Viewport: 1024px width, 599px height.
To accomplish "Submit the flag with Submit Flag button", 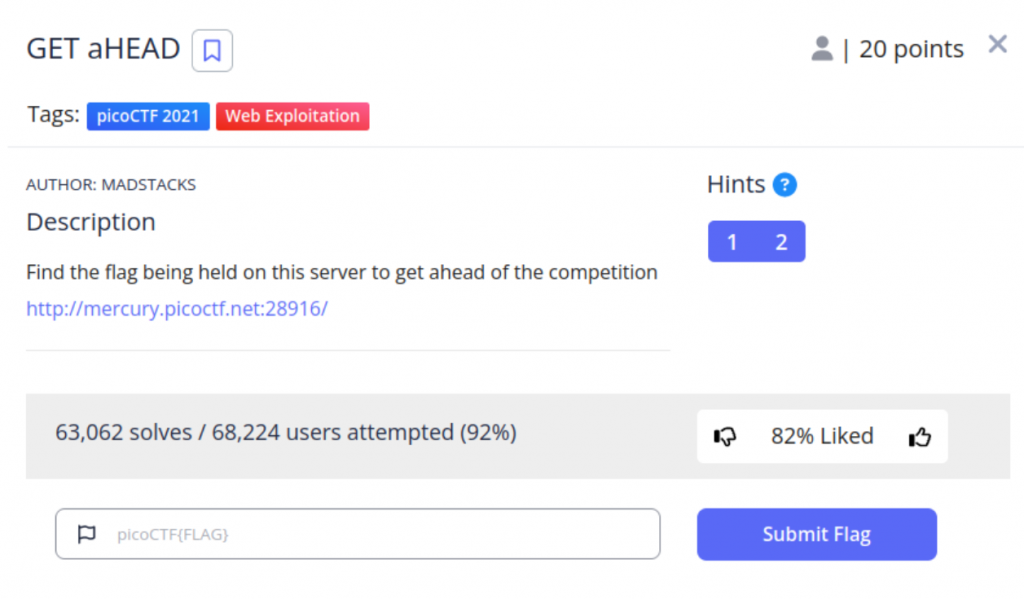I will [x=816, y=534].
